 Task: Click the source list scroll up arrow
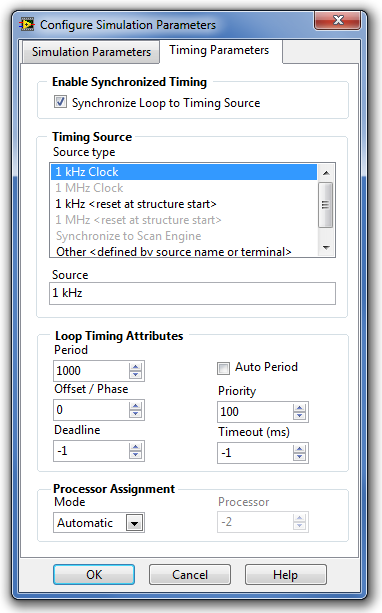click(326, 173)
